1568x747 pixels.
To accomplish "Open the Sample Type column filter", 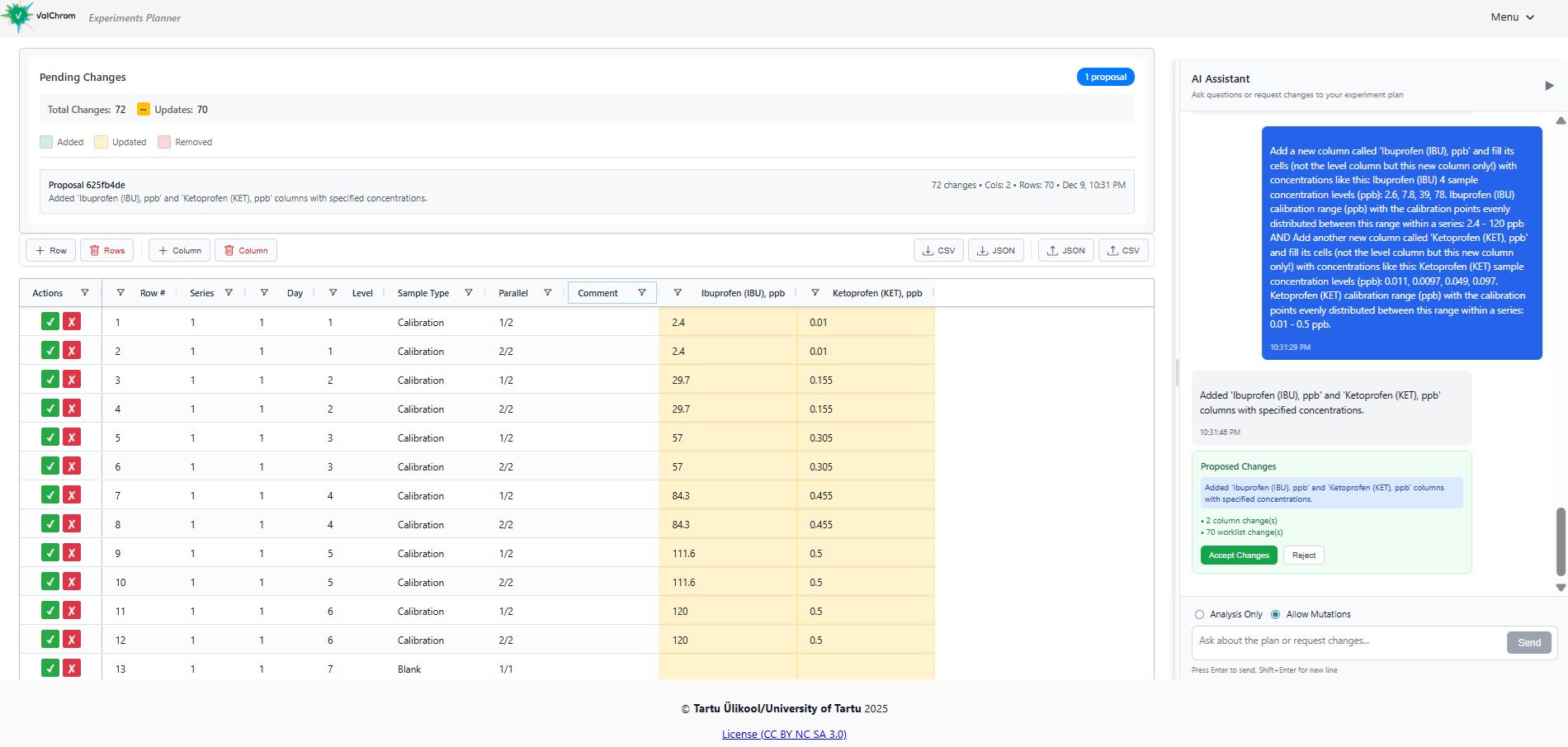I will click(x=468, y=293).
